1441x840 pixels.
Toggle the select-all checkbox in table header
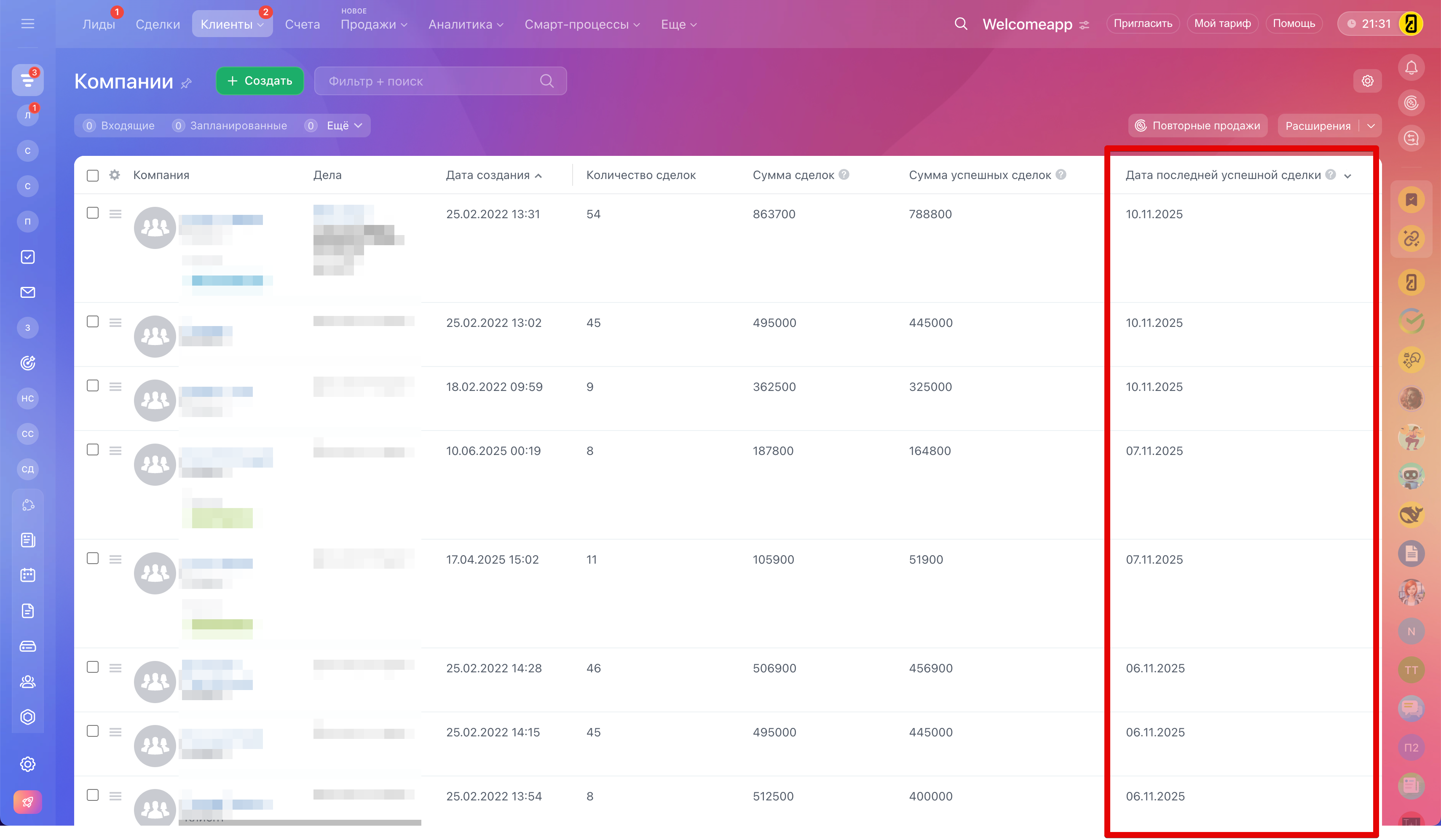(x=93, y=176)
